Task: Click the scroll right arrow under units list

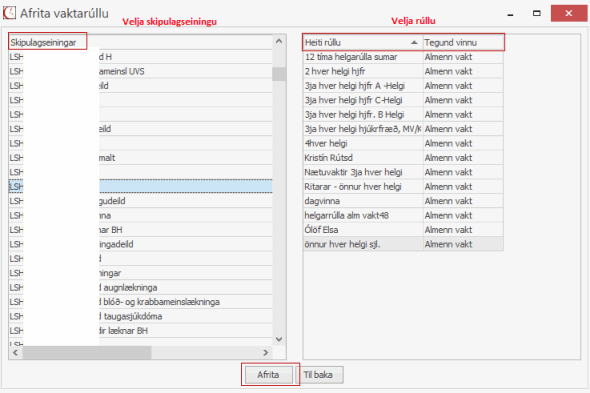Action: (x=266, y=353)
